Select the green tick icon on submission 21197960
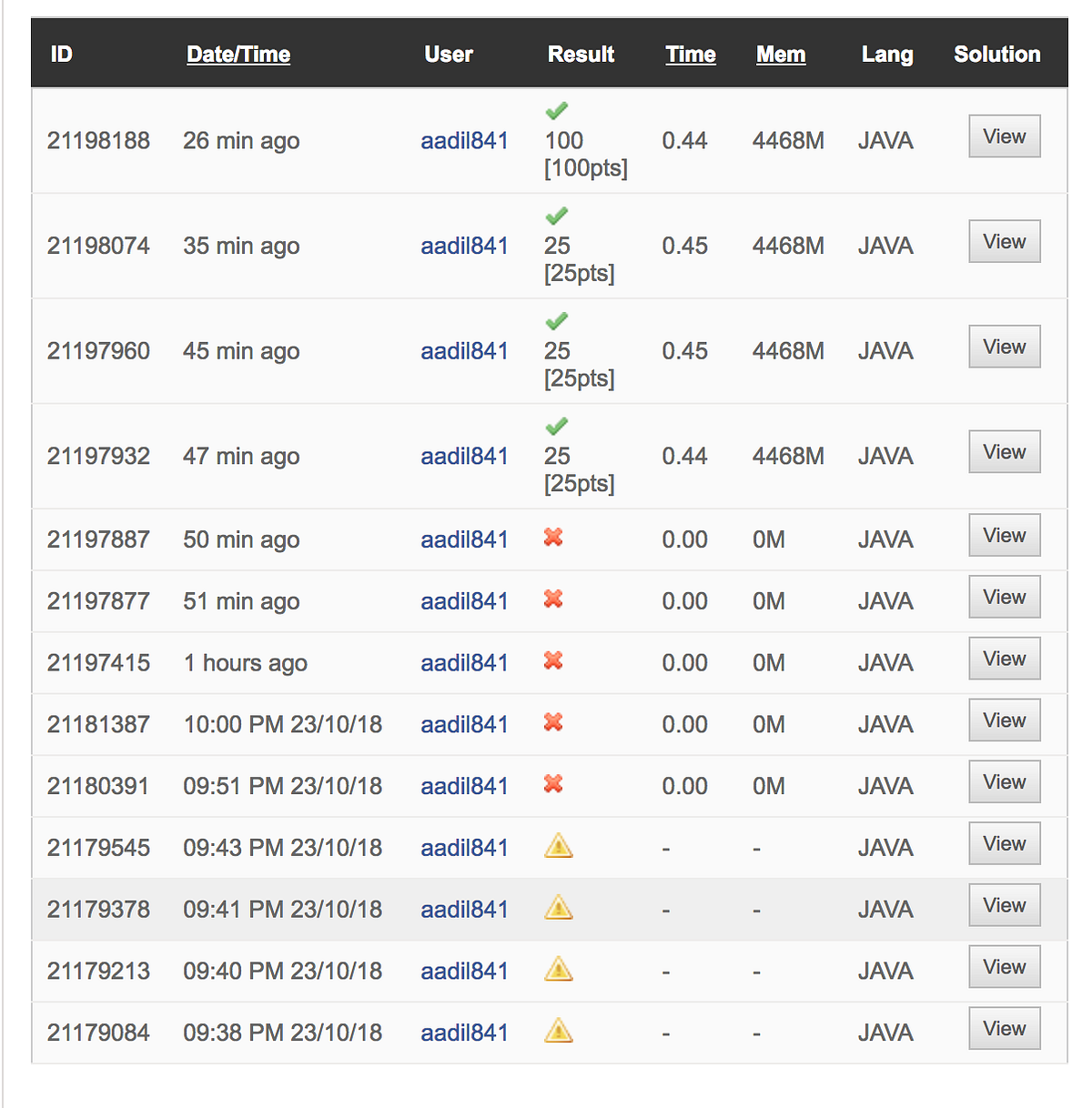 [556, 320]
